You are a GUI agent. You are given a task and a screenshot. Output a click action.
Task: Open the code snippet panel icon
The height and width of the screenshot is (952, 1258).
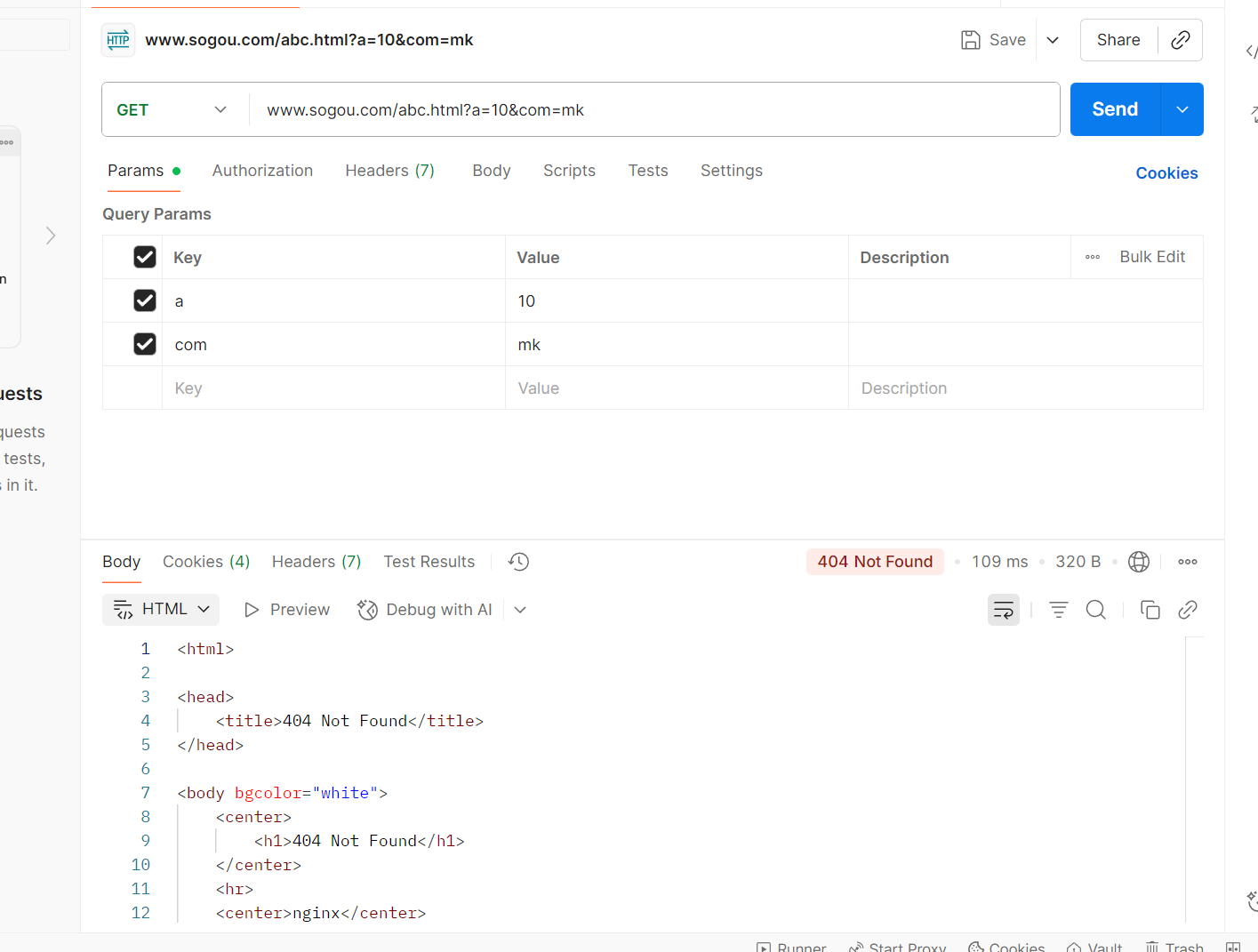pyautogui.click(x=1251, y=52)
